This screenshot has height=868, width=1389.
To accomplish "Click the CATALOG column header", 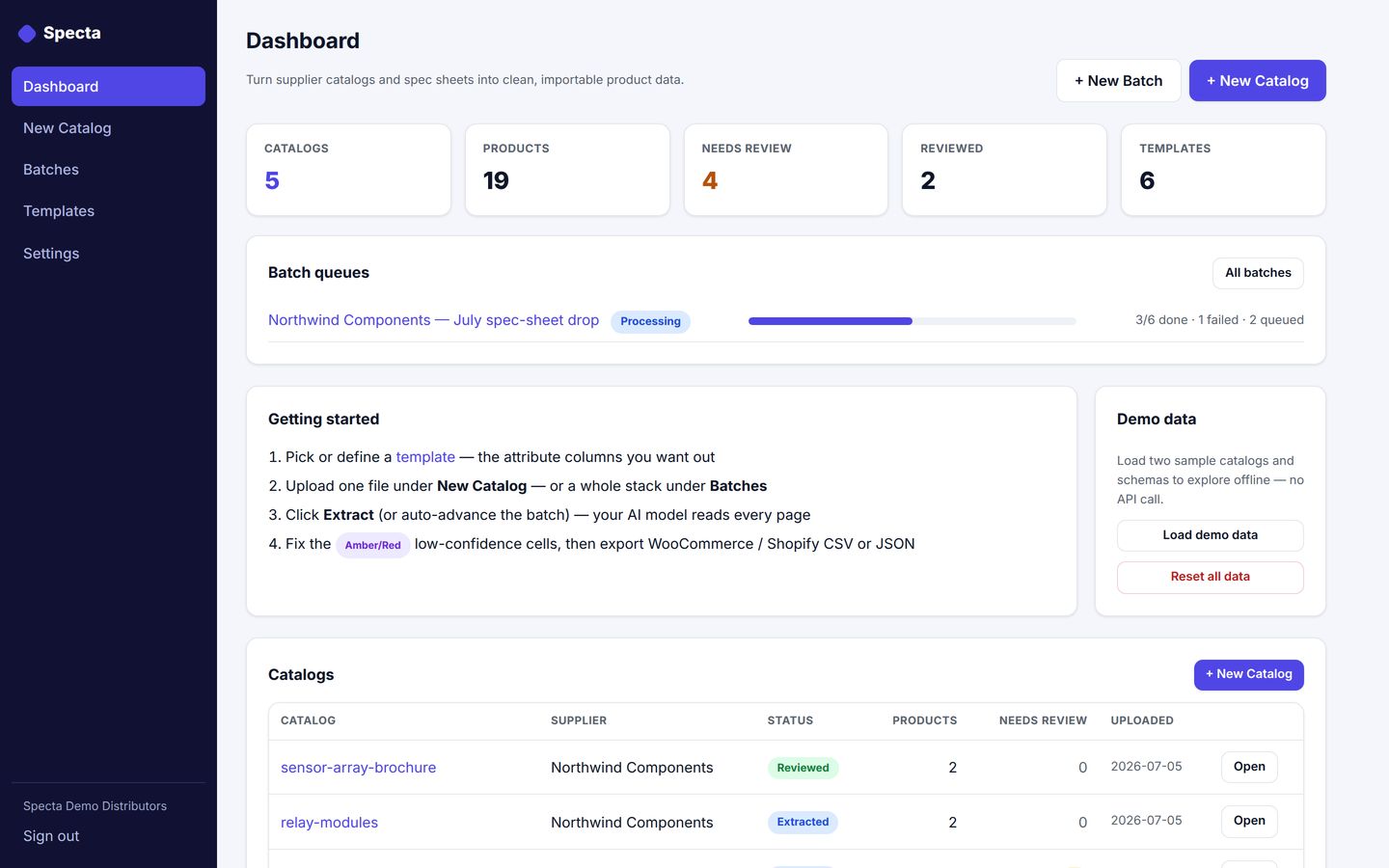I will click(x=308, y=720).
